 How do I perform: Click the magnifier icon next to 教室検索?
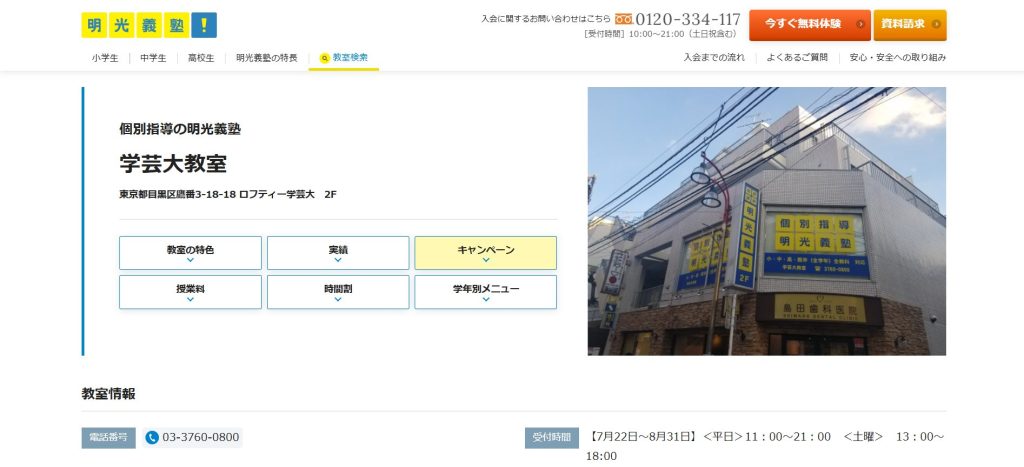tap(324, 58)
